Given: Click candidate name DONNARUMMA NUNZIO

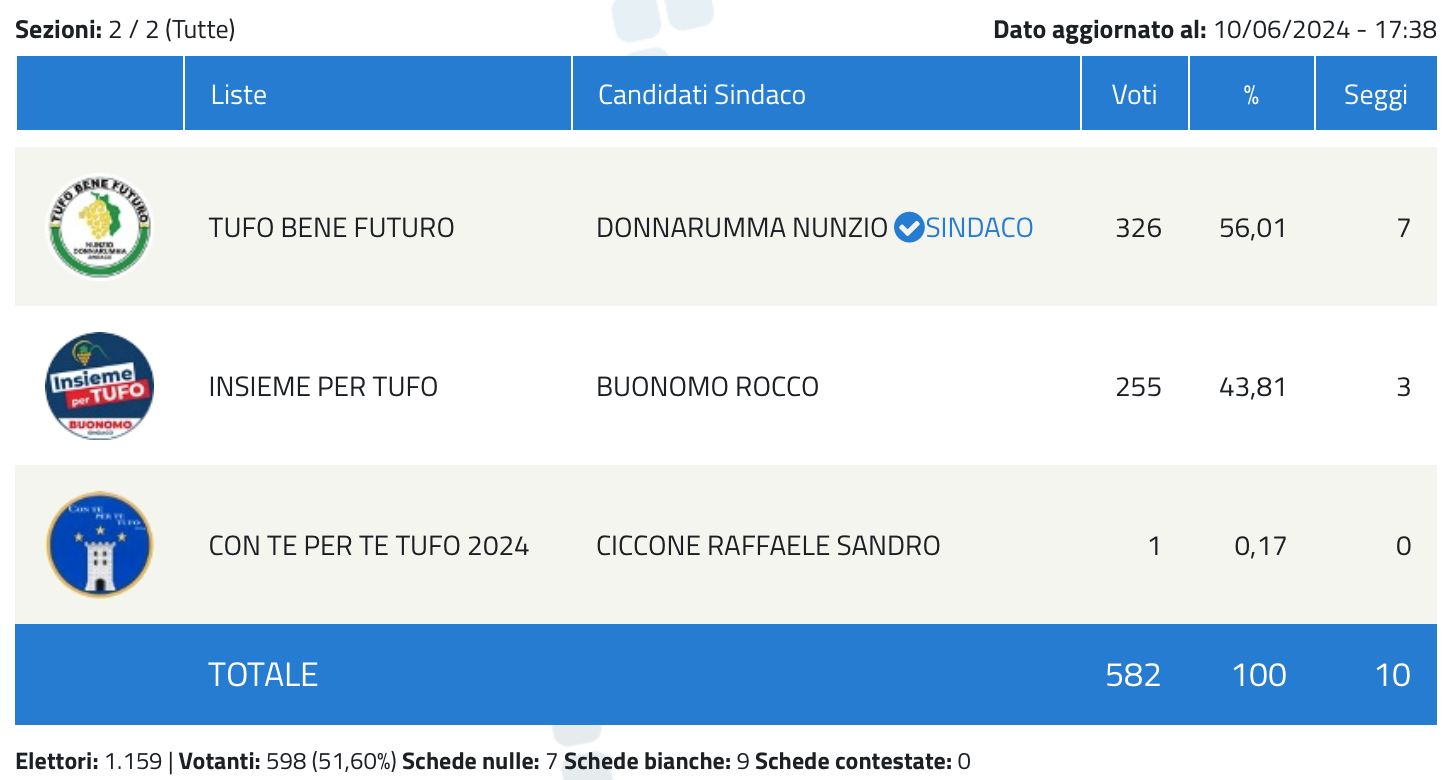Looking at the screenshot, I should (x=742, y=228).
